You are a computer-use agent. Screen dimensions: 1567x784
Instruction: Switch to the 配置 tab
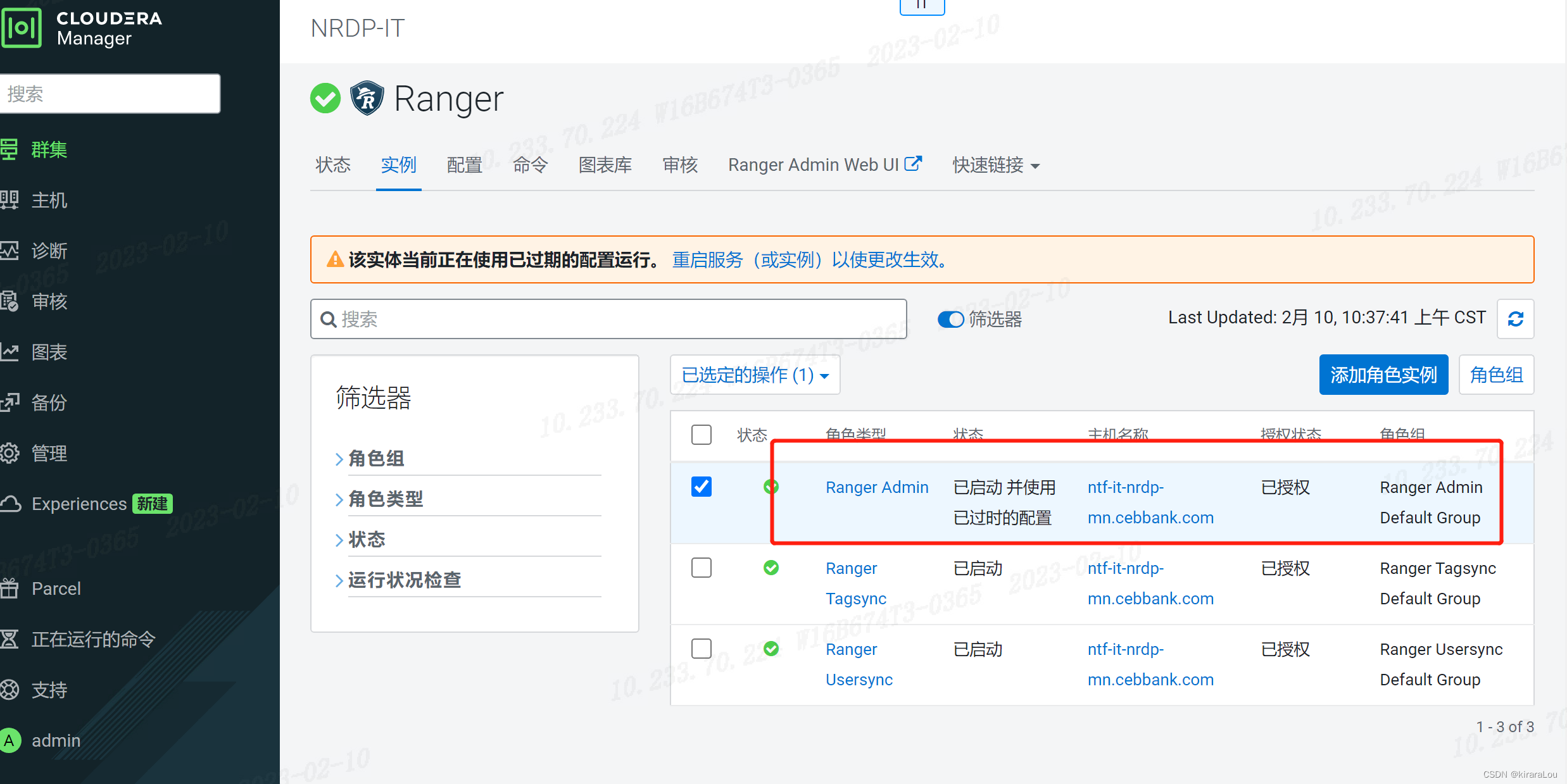pyautogui.click(x=464, y=166)
